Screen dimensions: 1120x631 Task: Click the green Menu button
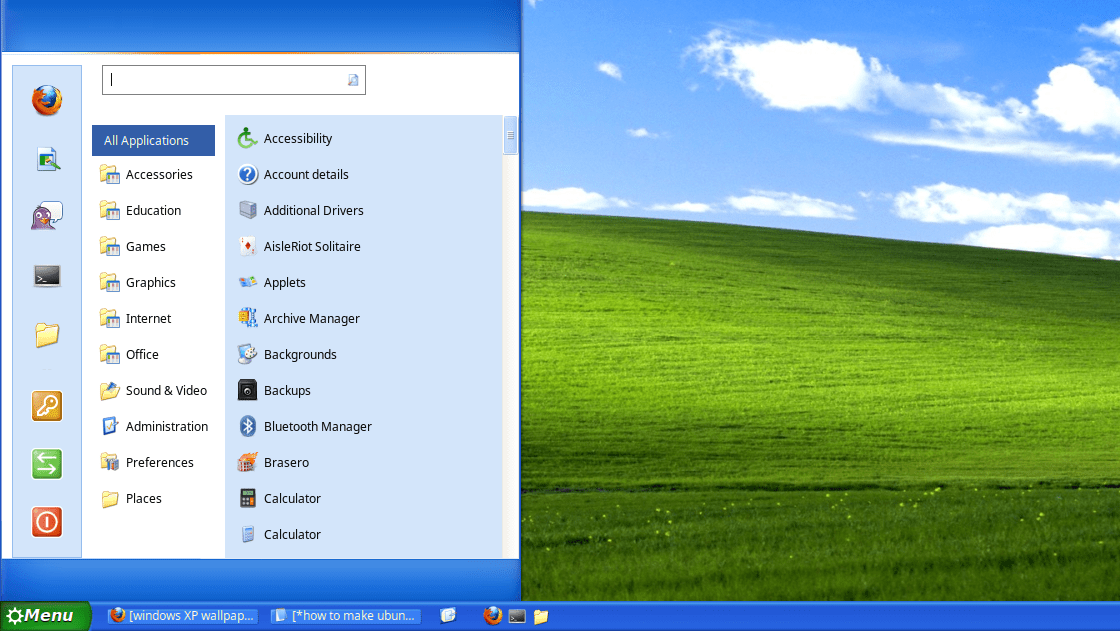point(45,616)
